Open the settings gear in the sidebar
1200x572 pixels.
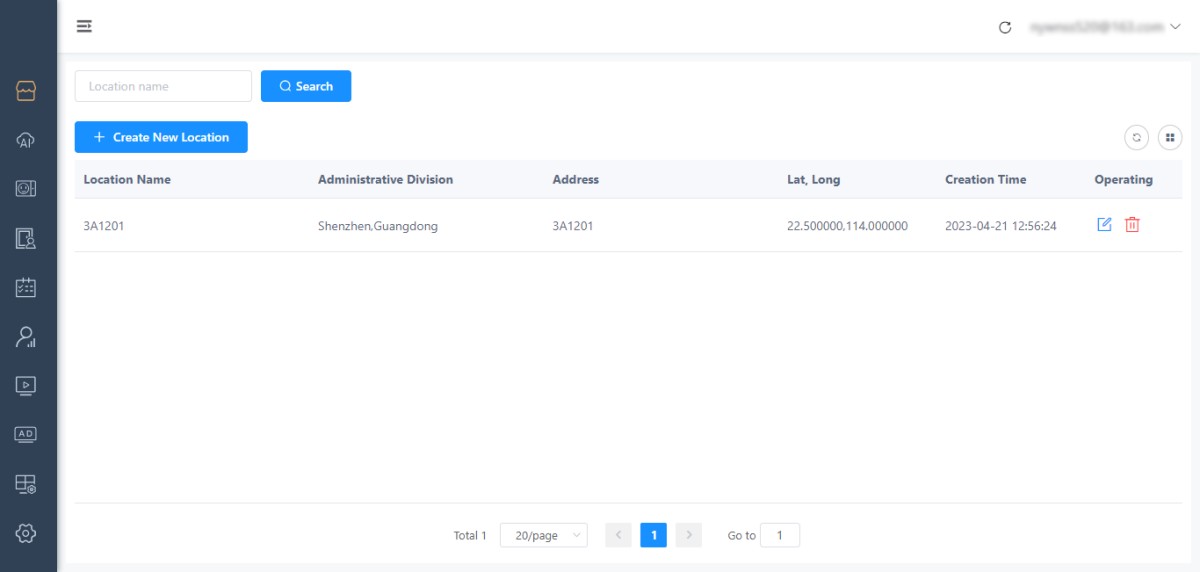tap(26, 533)
